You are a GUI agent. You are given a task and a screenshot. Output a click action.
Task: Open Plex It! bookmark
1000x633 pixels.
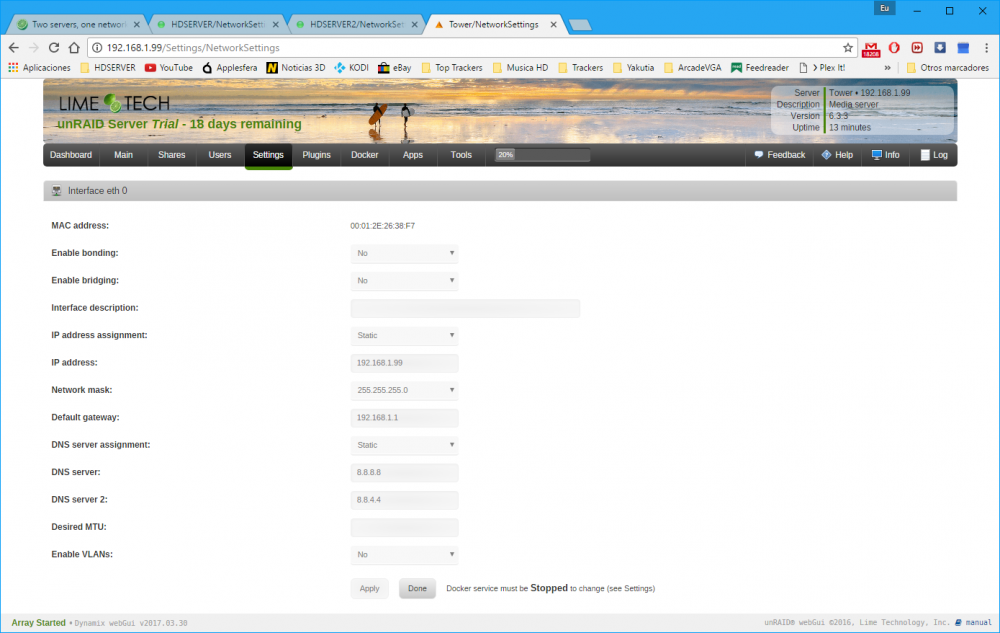pos(822,68)
